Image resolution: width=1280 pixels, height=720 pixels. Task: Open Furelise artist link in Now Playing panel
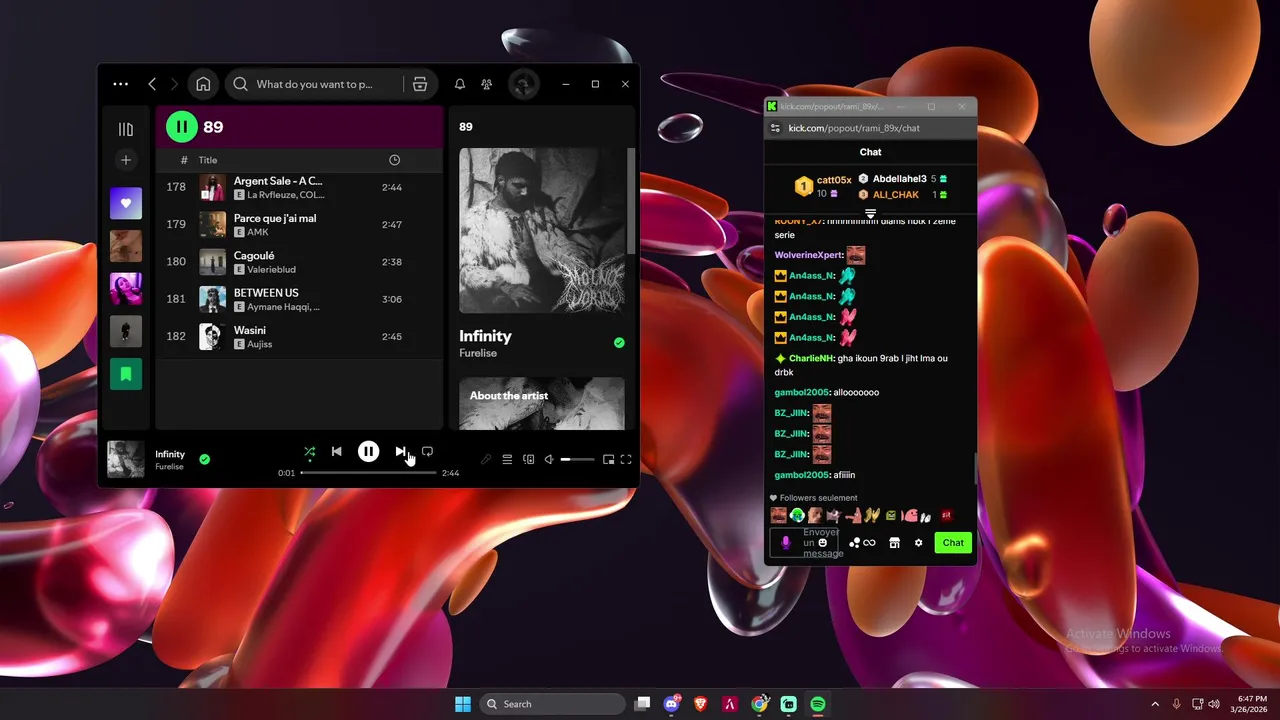click(478, 353)
